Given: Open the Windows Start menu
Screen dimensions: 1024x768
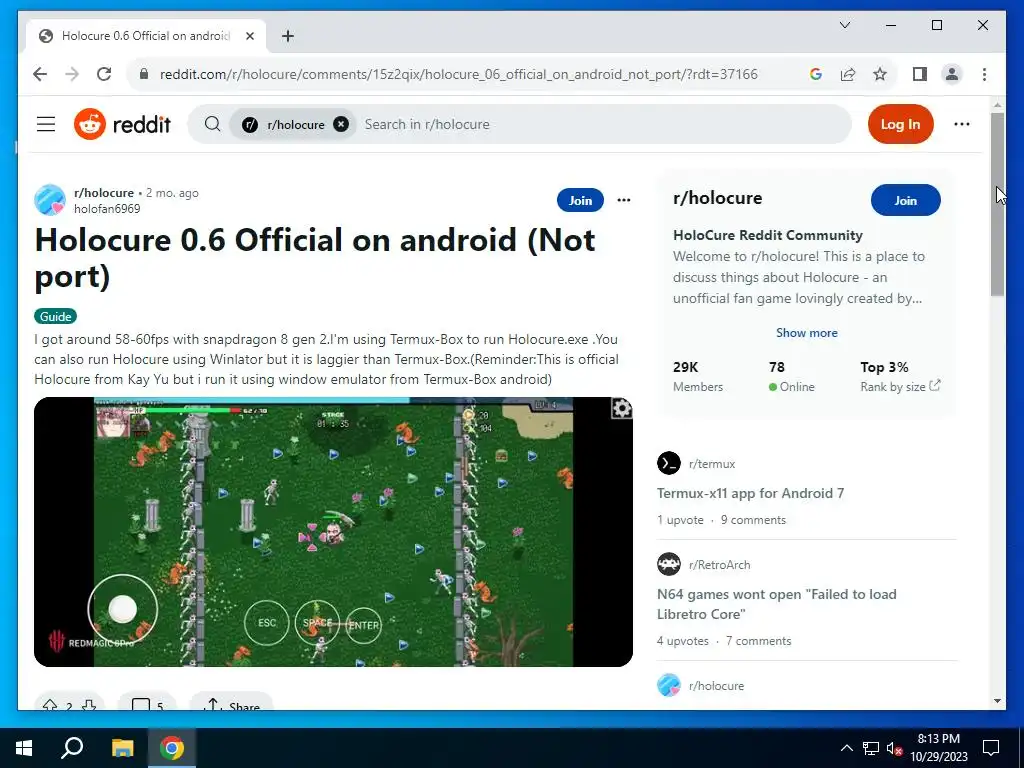Looking at the screenshot, I should [x=24, y=748].
